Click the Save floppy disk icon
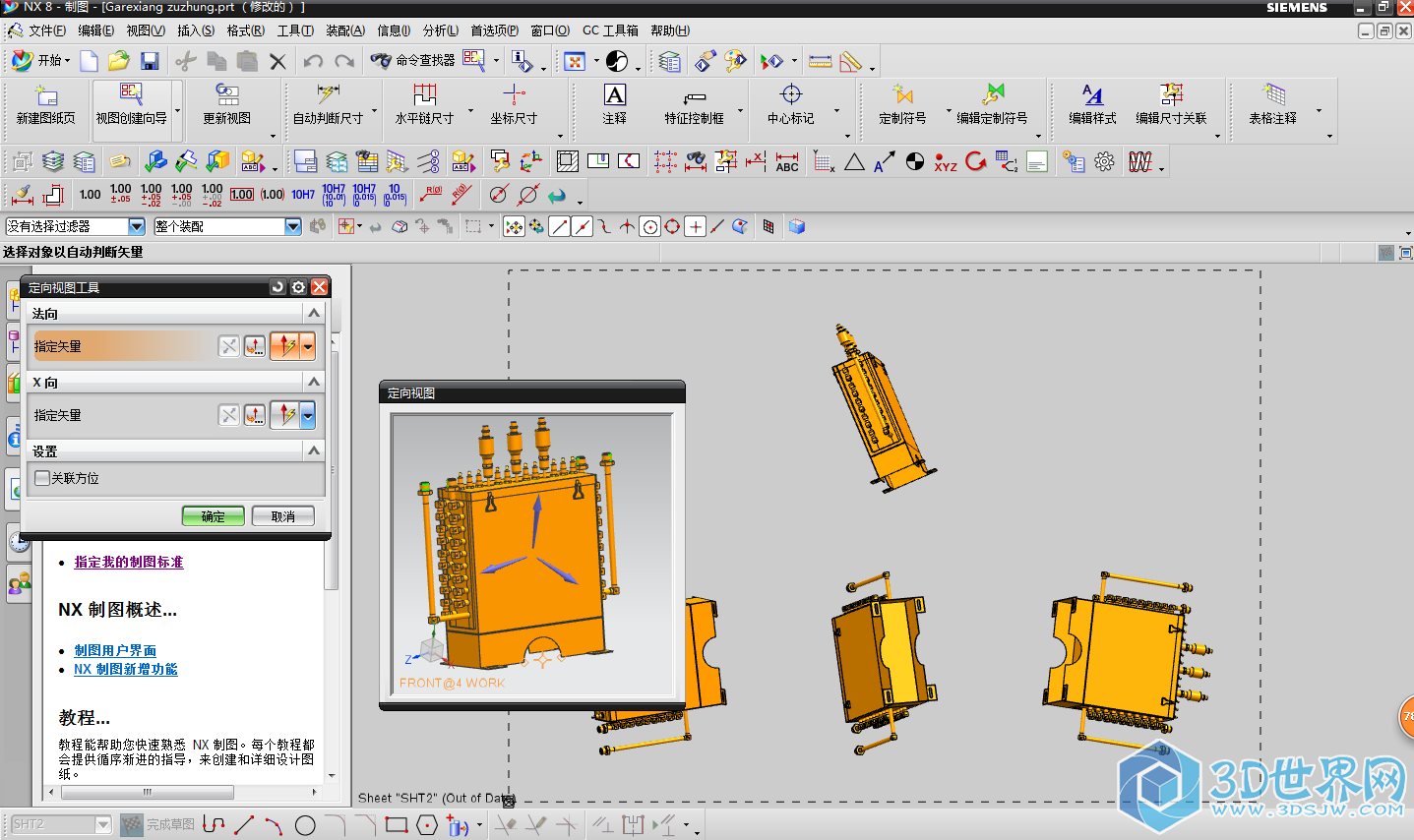 click(150, 61)
